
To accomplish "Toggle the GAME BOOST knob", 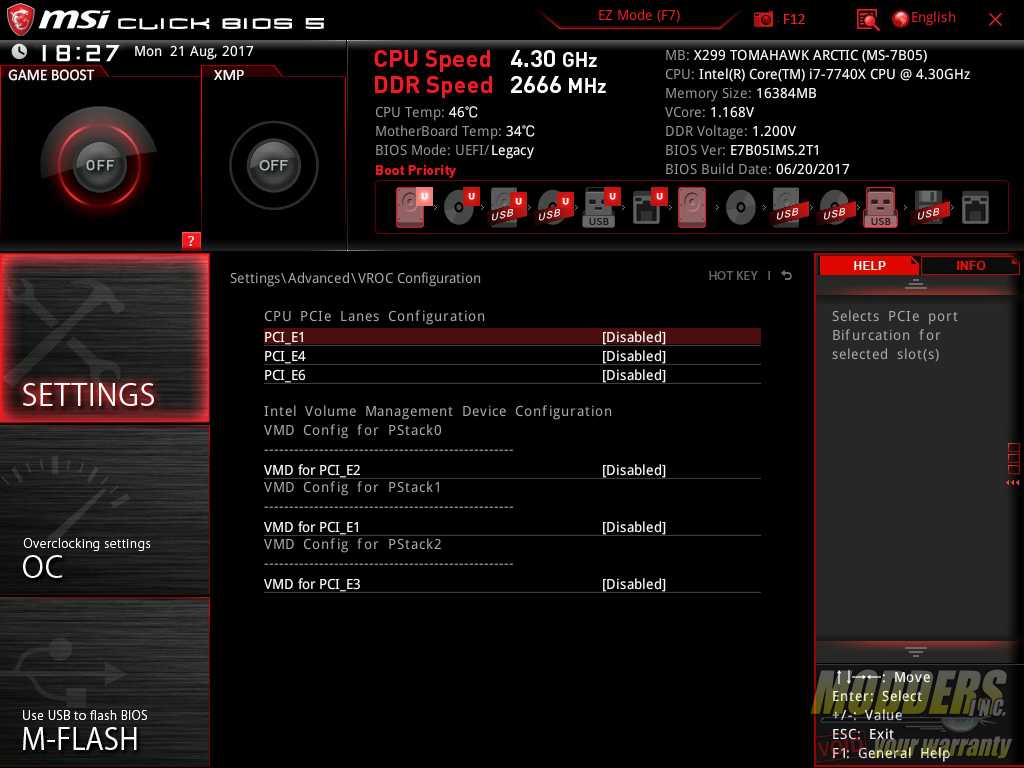I will pyautogui.click(x=99, y=165).
